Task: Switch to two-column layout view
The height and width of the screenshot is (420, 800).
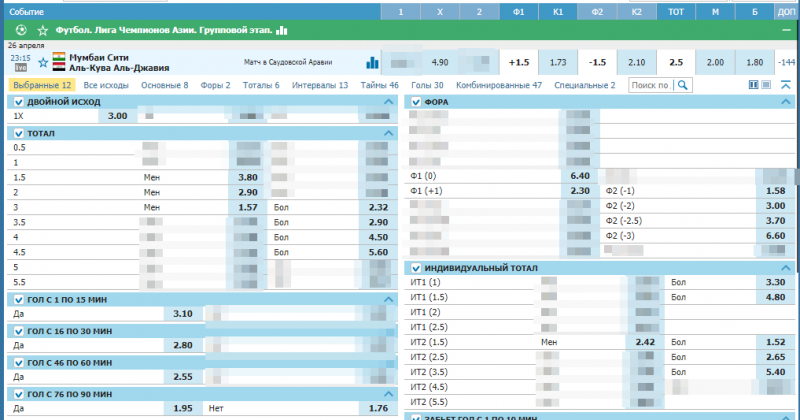Action: click(754, 86)
